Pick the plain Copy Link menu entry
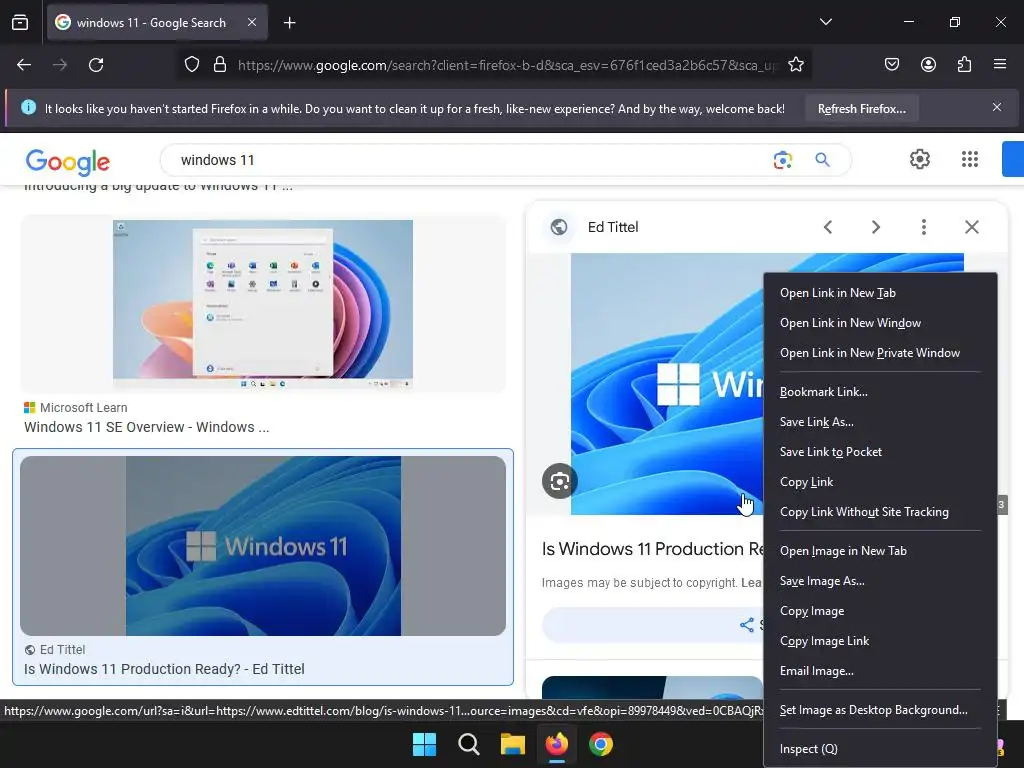 click(880, 482)
